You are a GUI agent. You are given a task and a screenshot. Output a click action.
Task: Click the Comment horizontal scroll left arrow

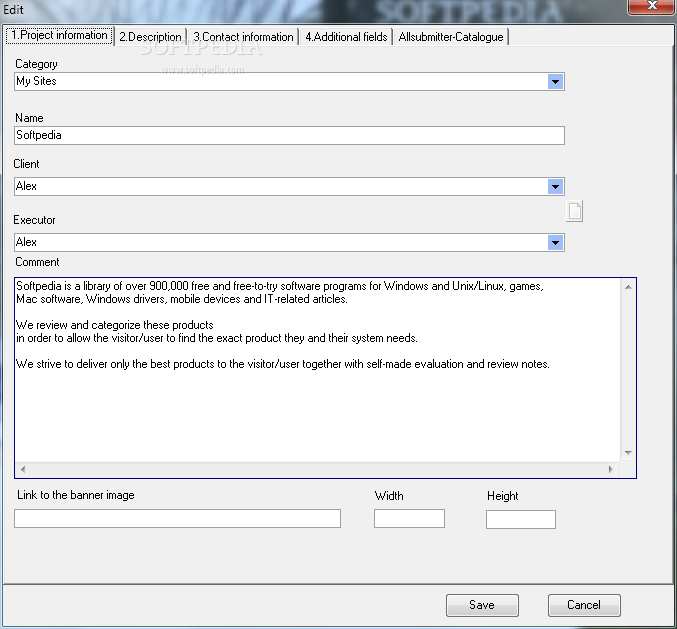click(23, 469)
